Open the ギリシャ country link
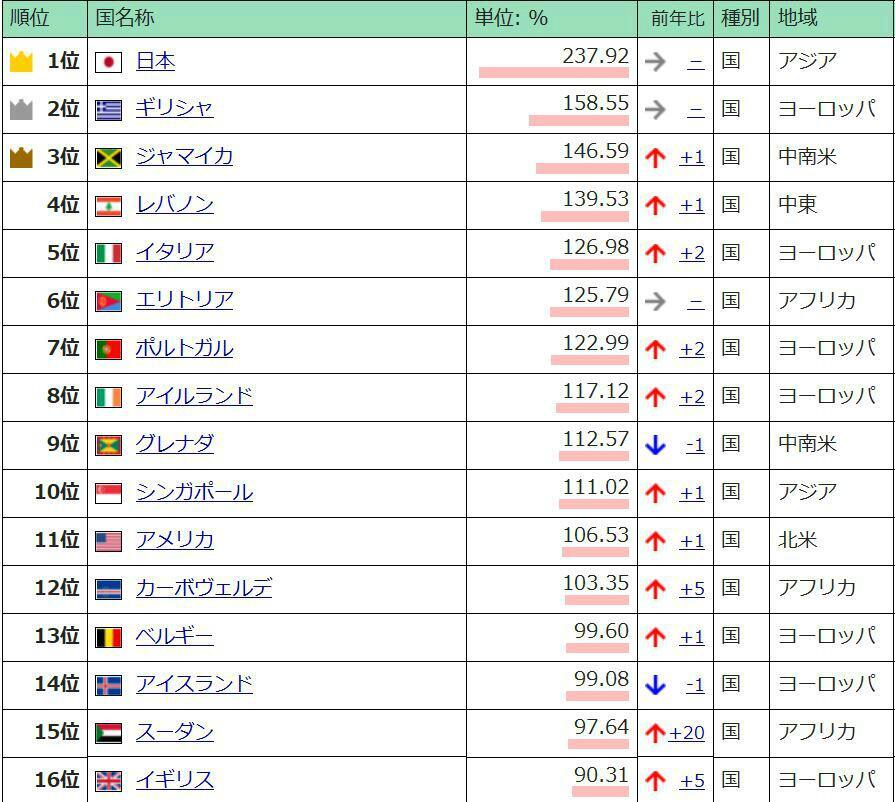 pos(175,109)
